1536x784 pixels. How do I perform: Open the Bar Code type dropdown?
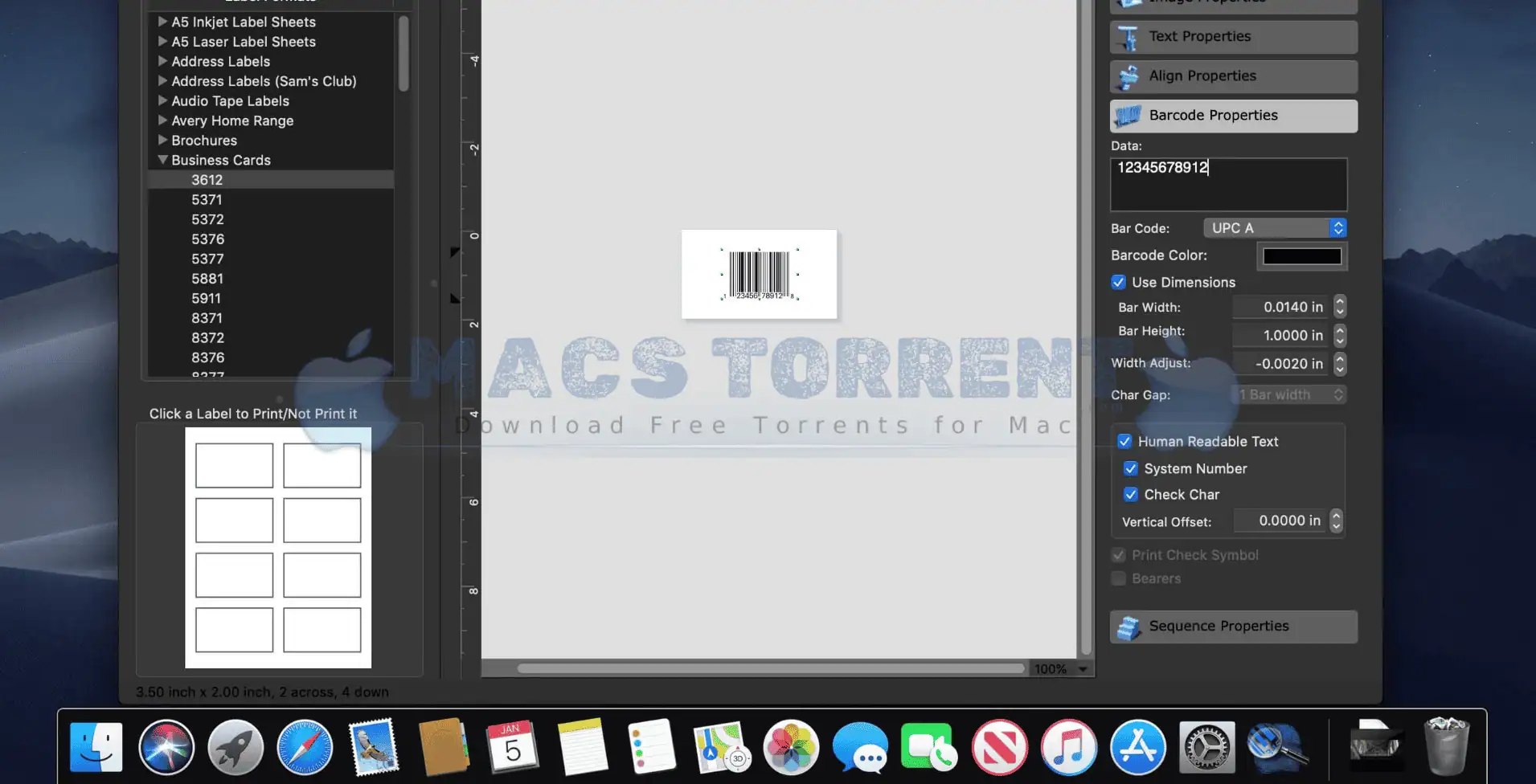tap(1275, 228)
